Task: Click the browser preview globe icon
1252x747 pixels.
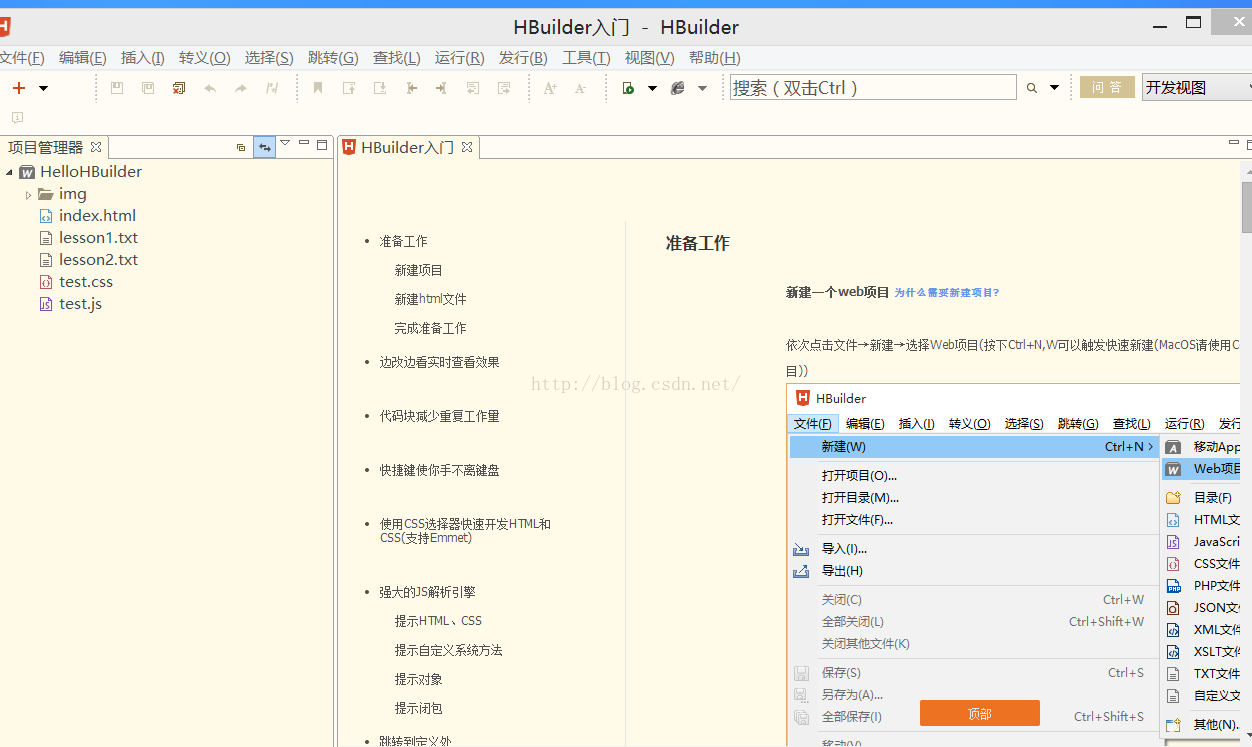Action: click(678, 88)
